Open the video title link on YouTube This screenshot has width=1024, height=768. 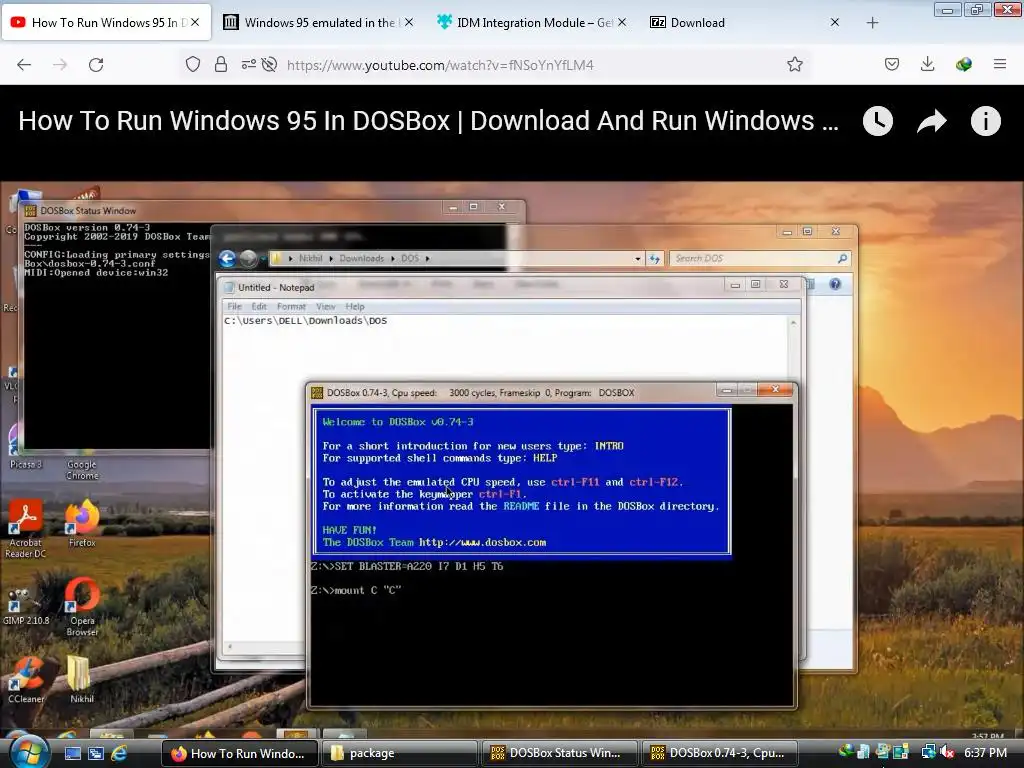428,121
